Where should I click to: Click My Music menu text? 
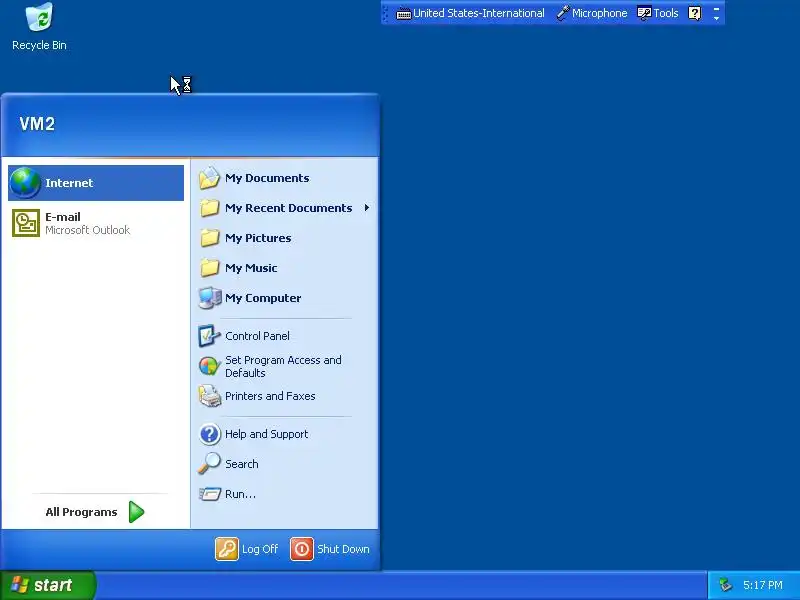pyautogui.click(x=251, y=268)
